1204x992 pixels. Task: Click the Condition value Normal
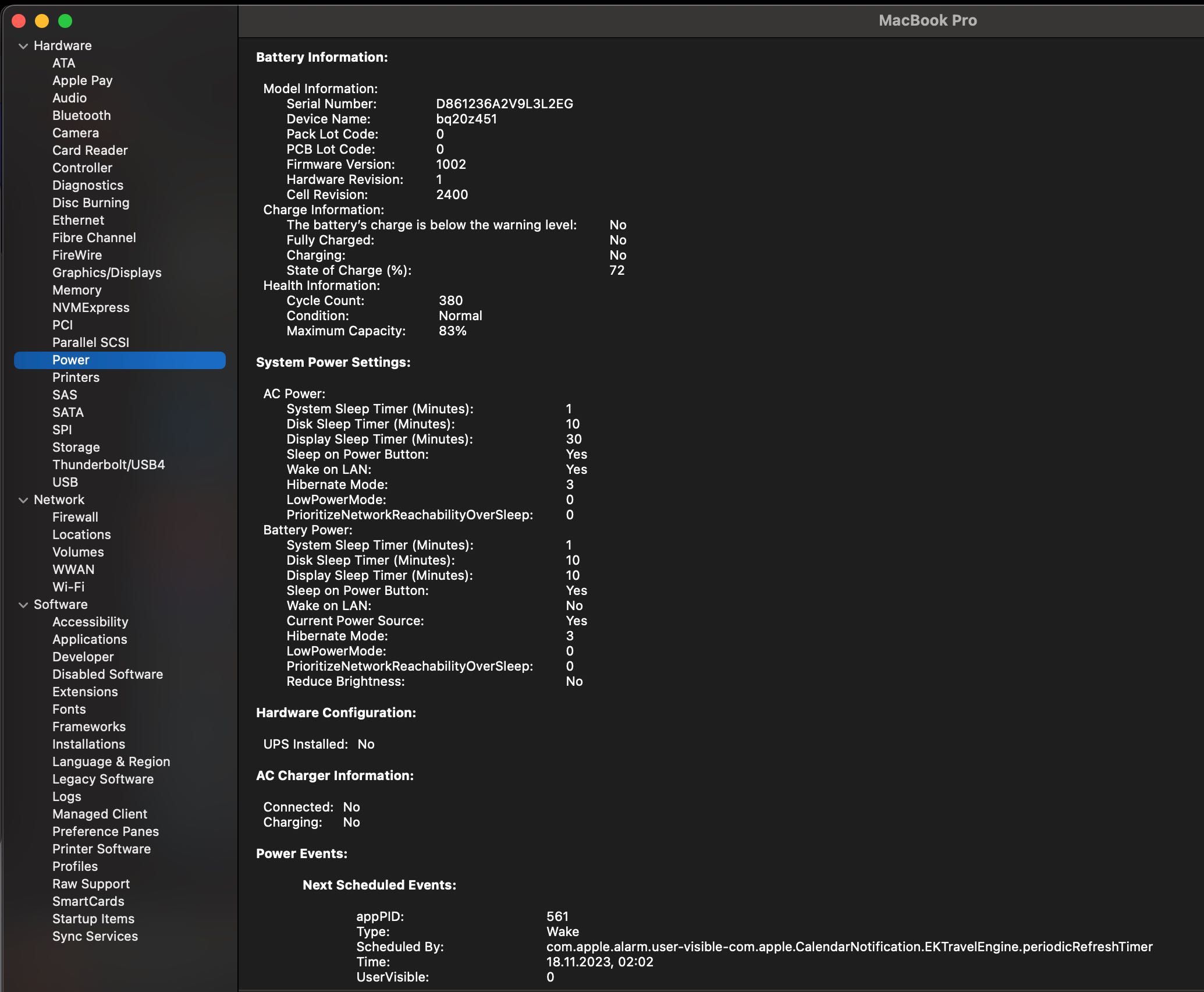tap(460, 316)
